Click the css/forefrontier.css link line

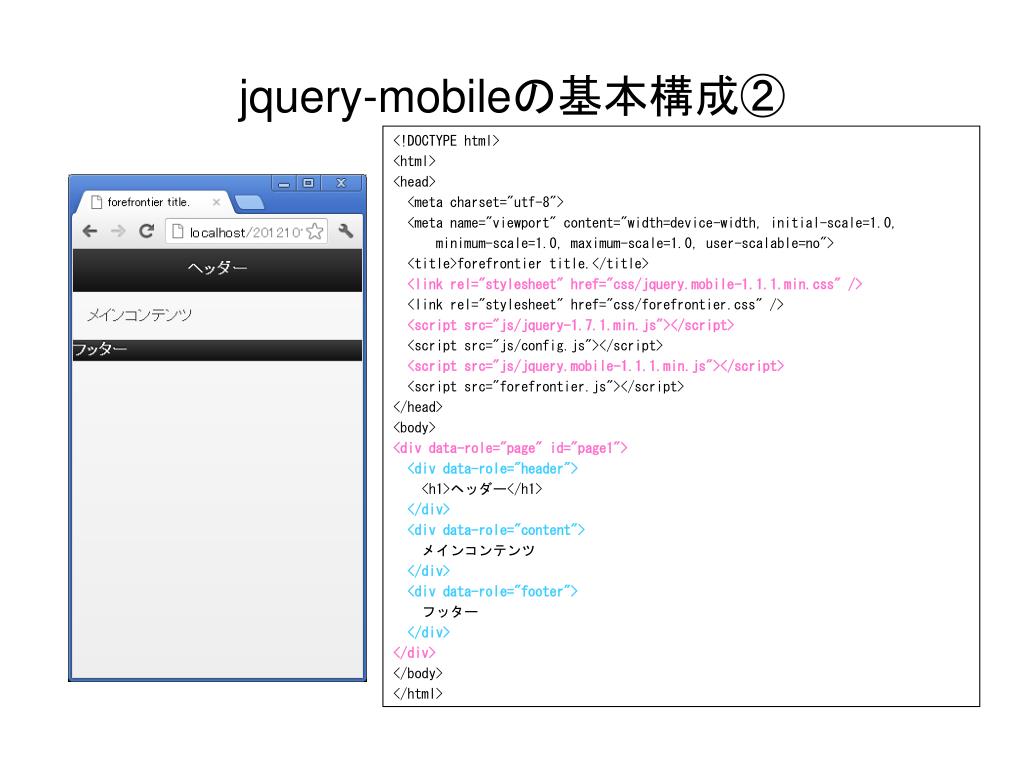coord(596,305)
